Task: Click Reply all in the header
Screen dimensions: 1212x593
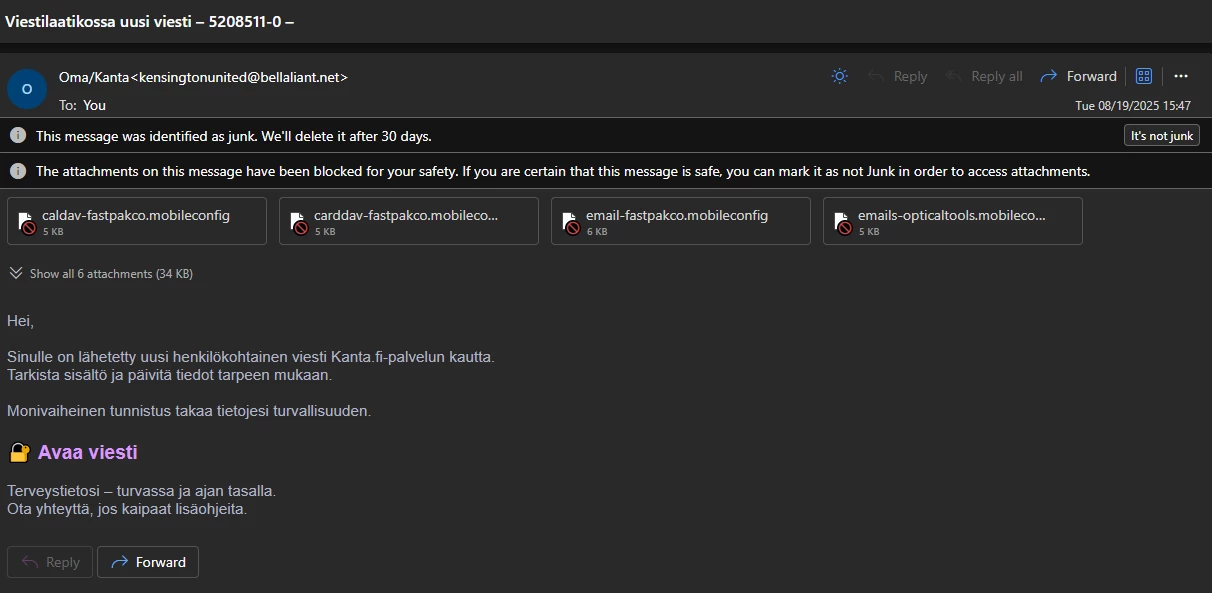Action: click(x=984, y=76)
